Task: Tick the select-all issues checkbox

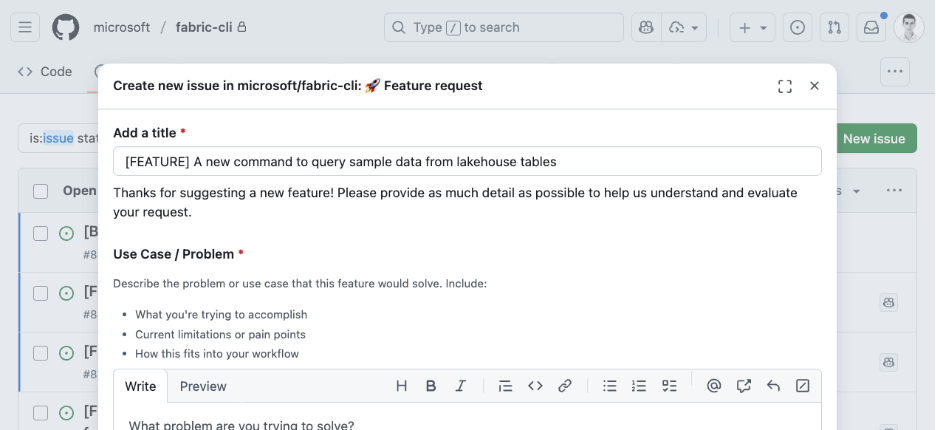Action: click(41, 191)
